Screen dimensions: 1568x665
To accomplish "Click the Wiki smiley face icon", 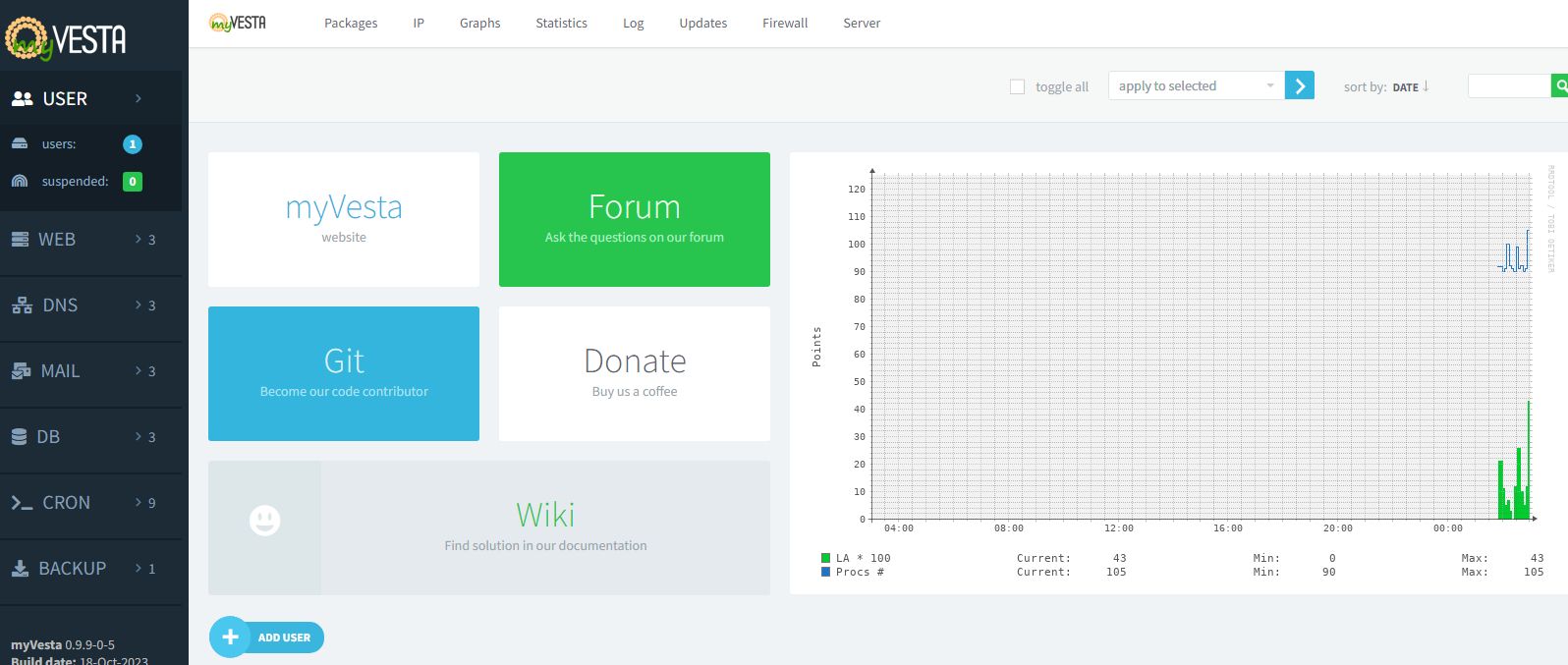I will (264, 520).
